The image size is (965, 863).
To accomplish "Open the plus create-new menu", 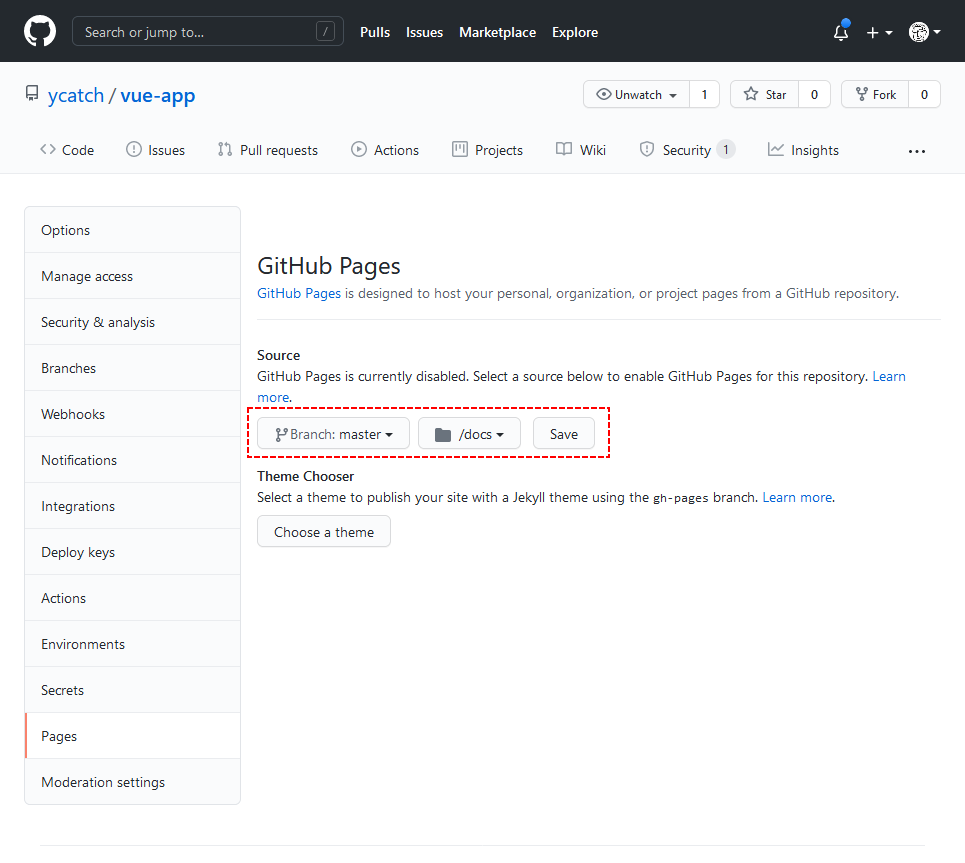I will 879,33.
